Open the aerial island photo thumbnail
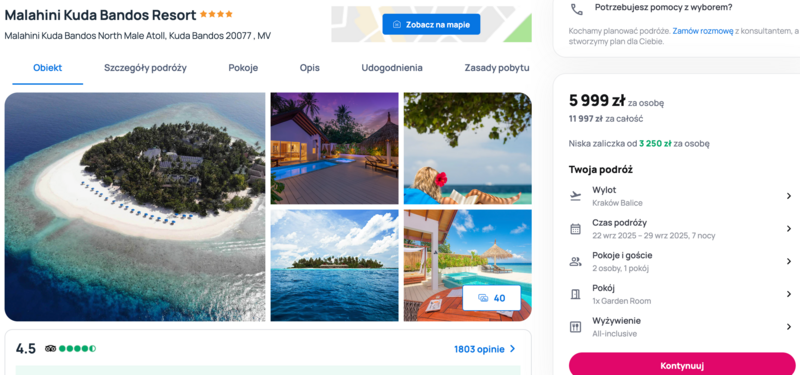This screenshot has height=375, width=800. pyautogui.click(x=135, y=207)
